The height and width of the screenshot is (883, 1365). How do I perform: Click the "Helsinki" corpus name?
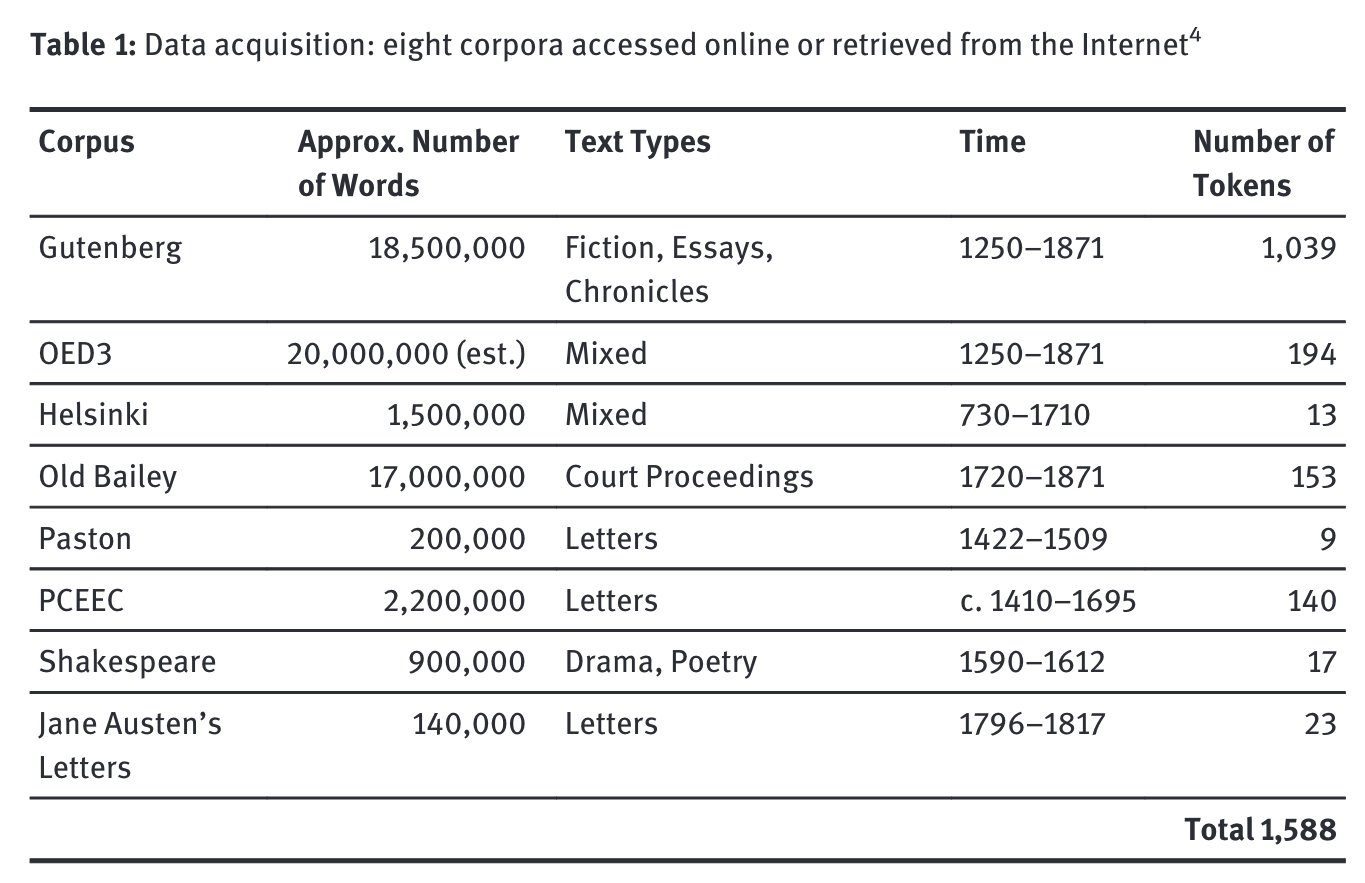[x=93, y=414]
